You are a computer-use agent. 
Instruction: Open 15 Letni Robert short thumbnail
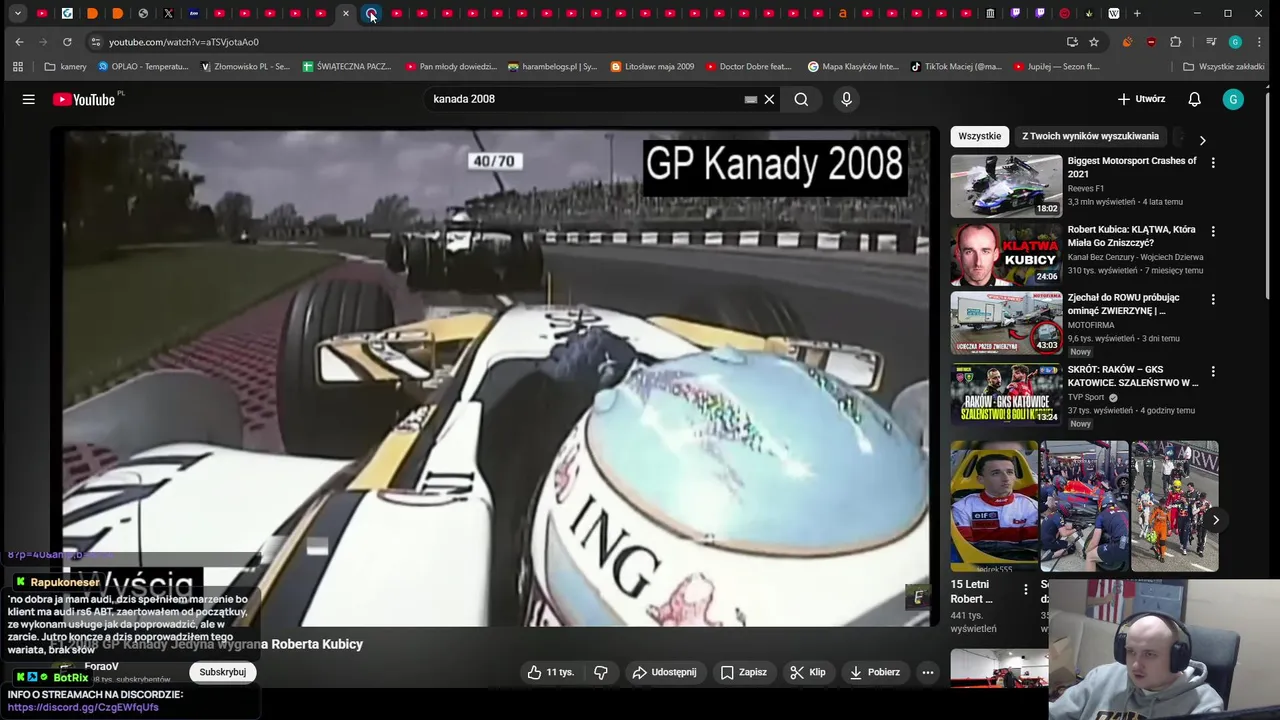[994, 506]
